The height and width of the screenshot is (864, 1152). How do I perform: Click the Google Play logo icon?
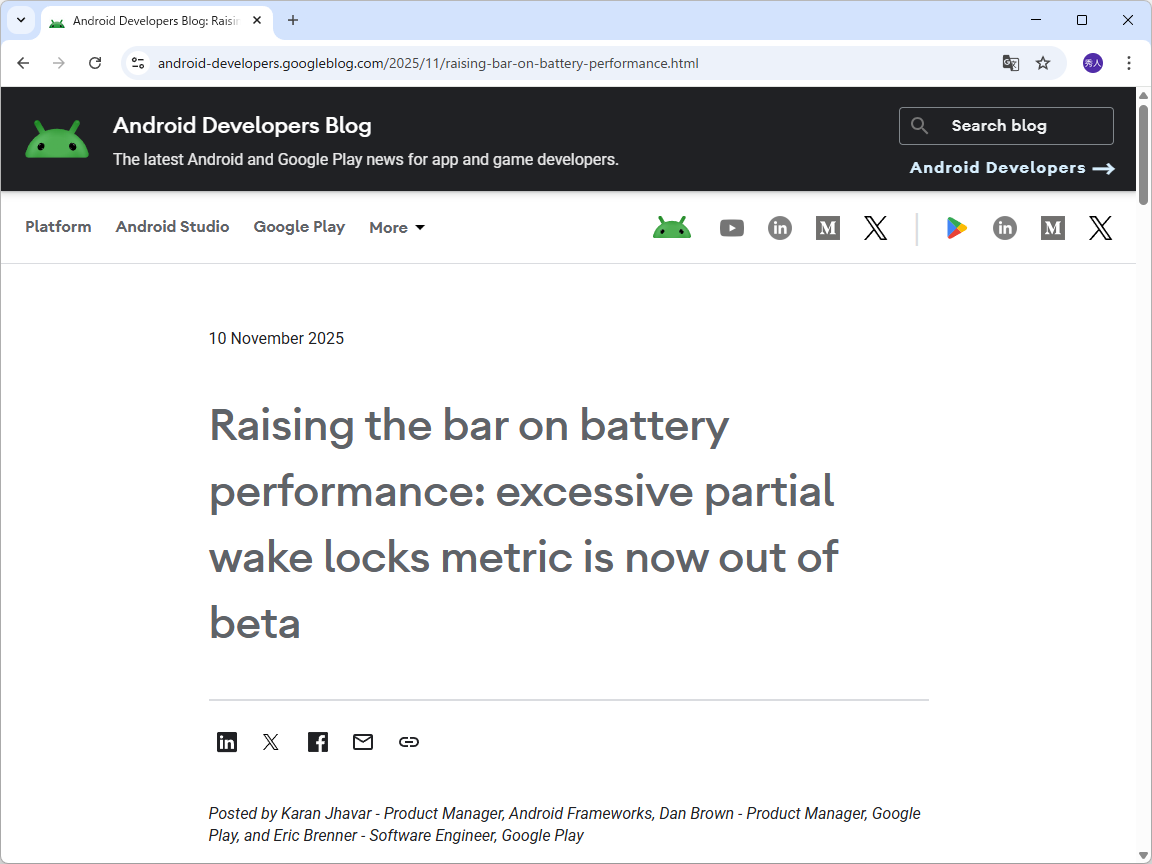(956, 228)
